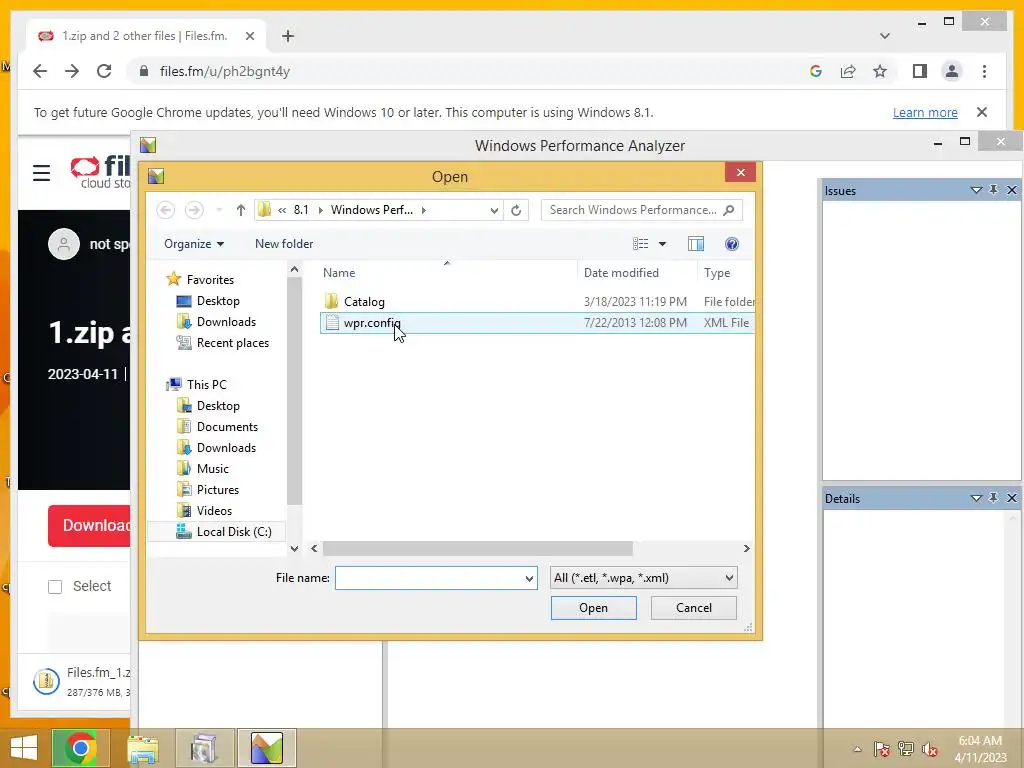Open Downloads under Favorites
Viewport: 1024px width, 768px height.
point(226,321)
